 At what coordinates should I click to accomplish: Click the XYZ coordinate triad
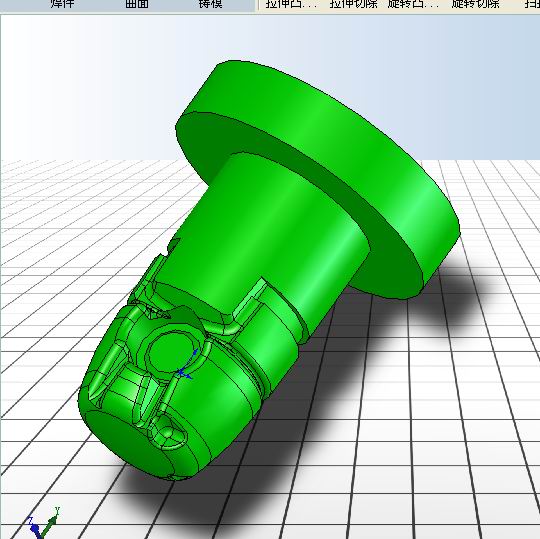point(43,524)
